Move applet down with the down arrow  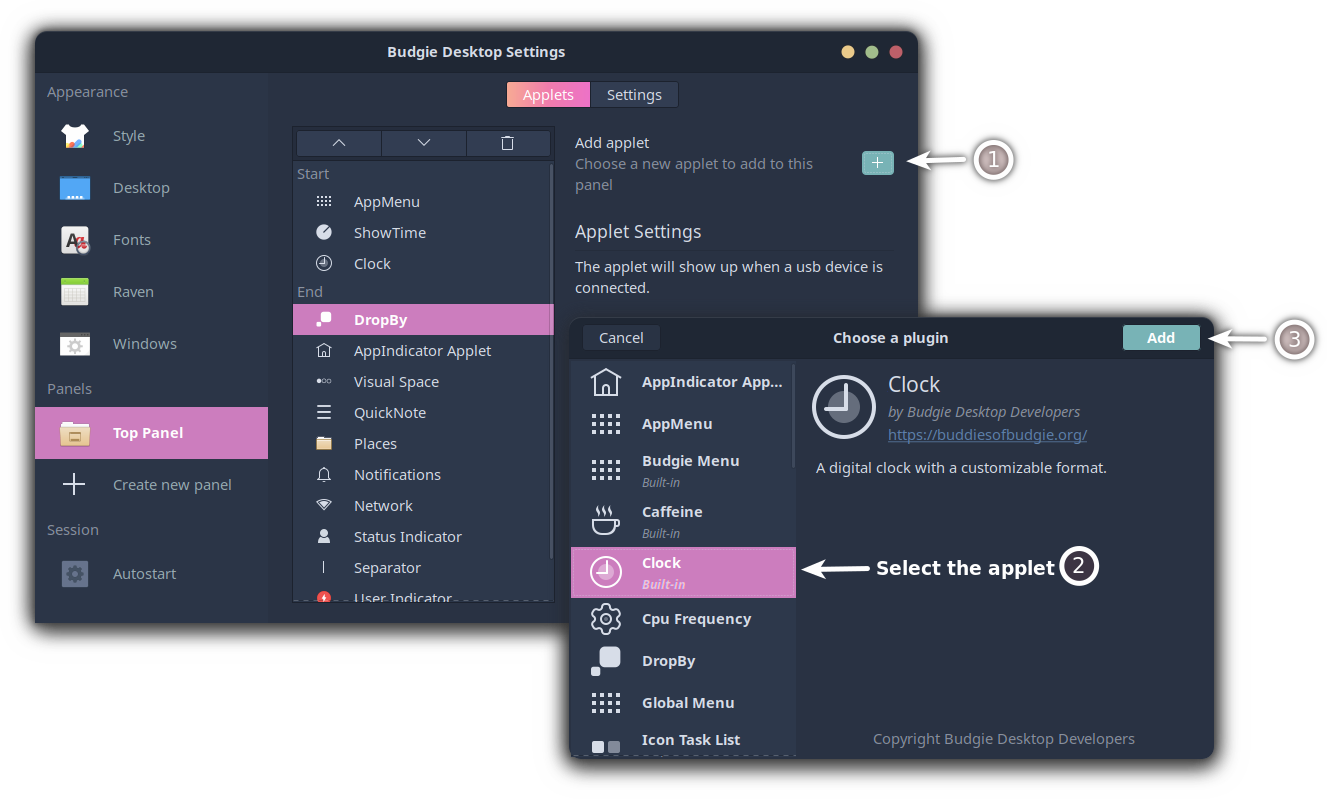(x=423, y=143)
